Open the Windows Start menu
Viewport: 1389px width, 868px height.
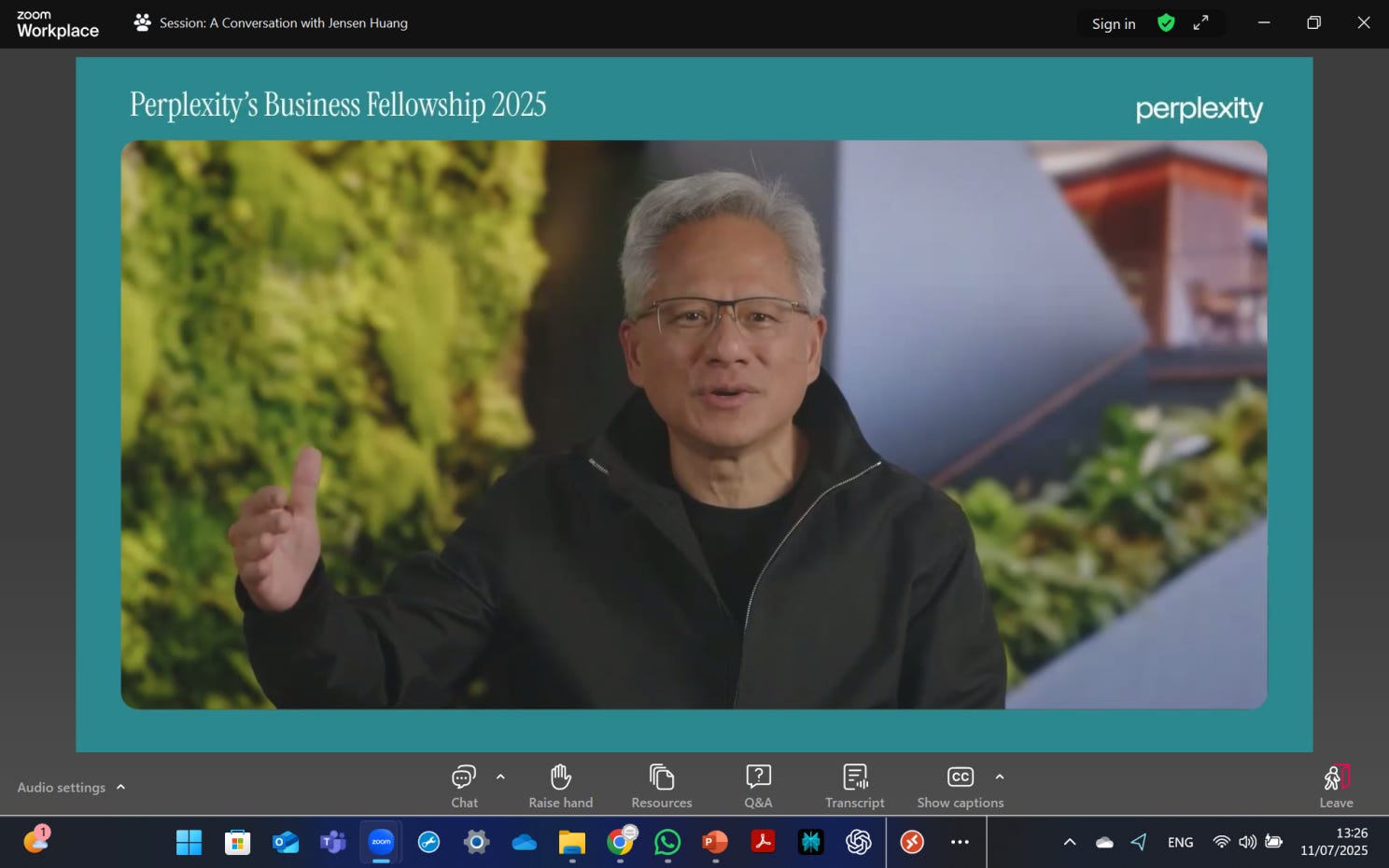(x=189, y=843)
